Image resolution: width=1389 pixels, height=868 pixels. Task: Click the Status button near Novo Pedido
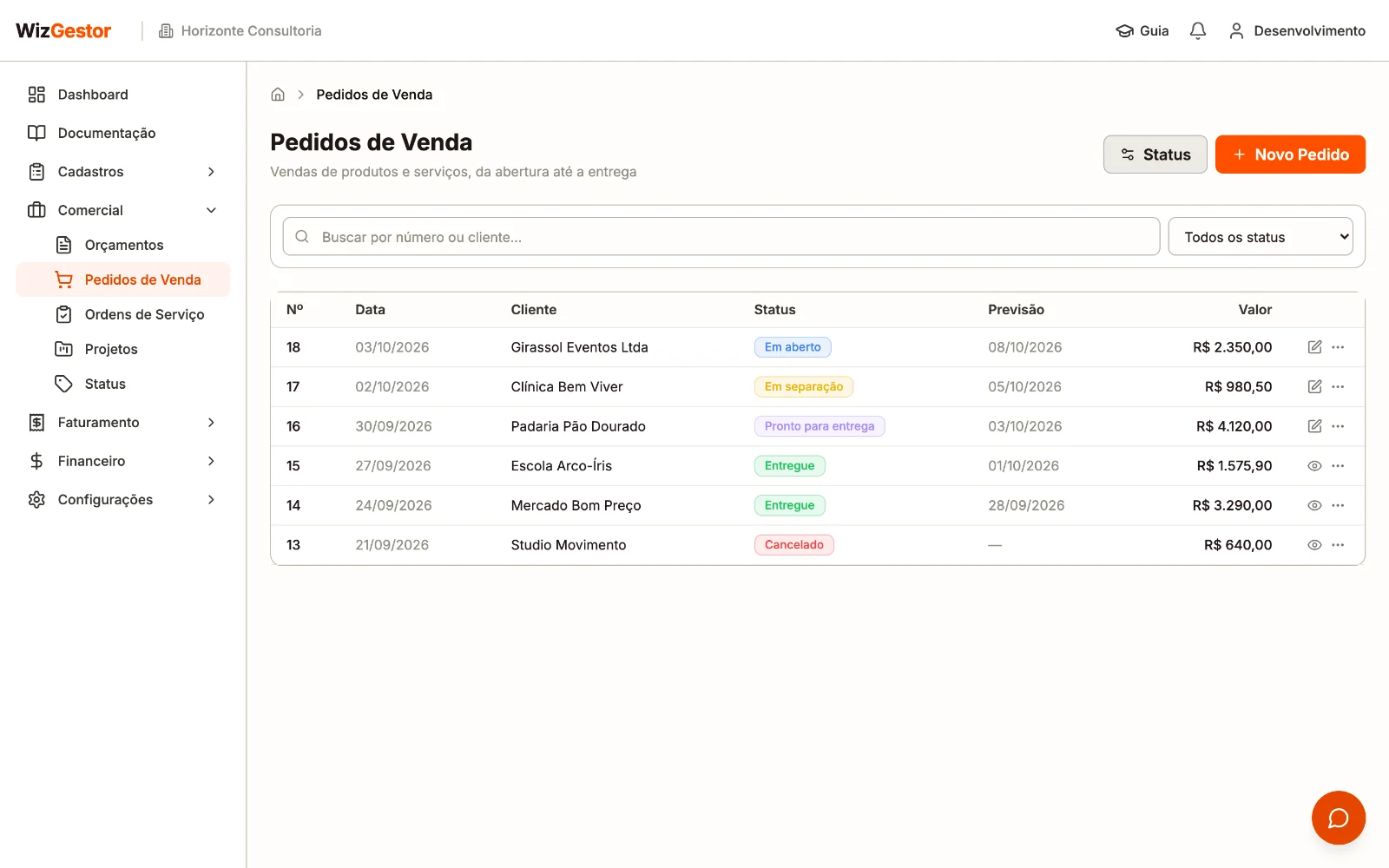coord(1155,155)
